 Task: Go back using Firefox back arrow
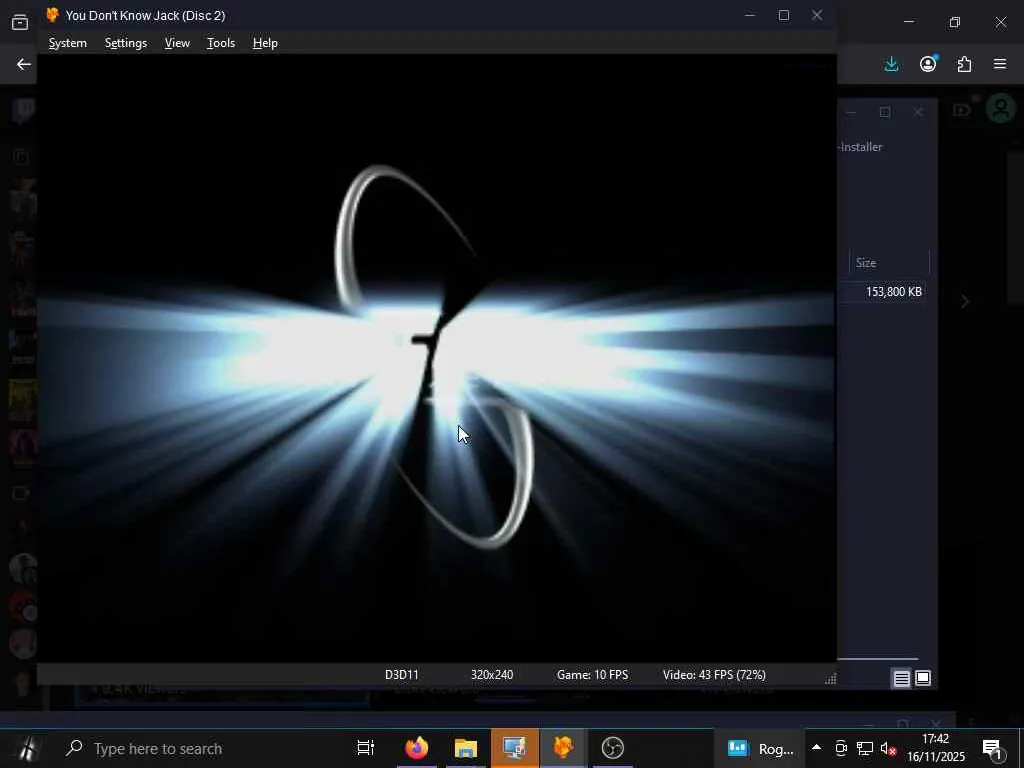(24, 64)
